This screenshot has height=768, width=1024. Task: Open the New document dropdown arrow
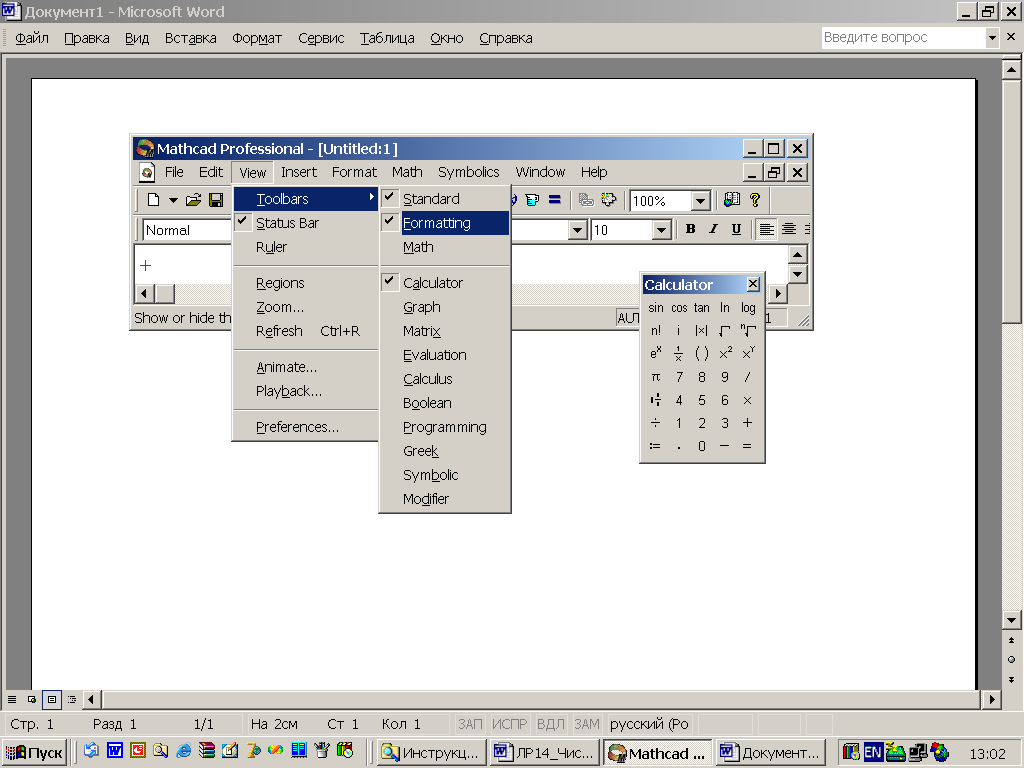coord(173,200)
